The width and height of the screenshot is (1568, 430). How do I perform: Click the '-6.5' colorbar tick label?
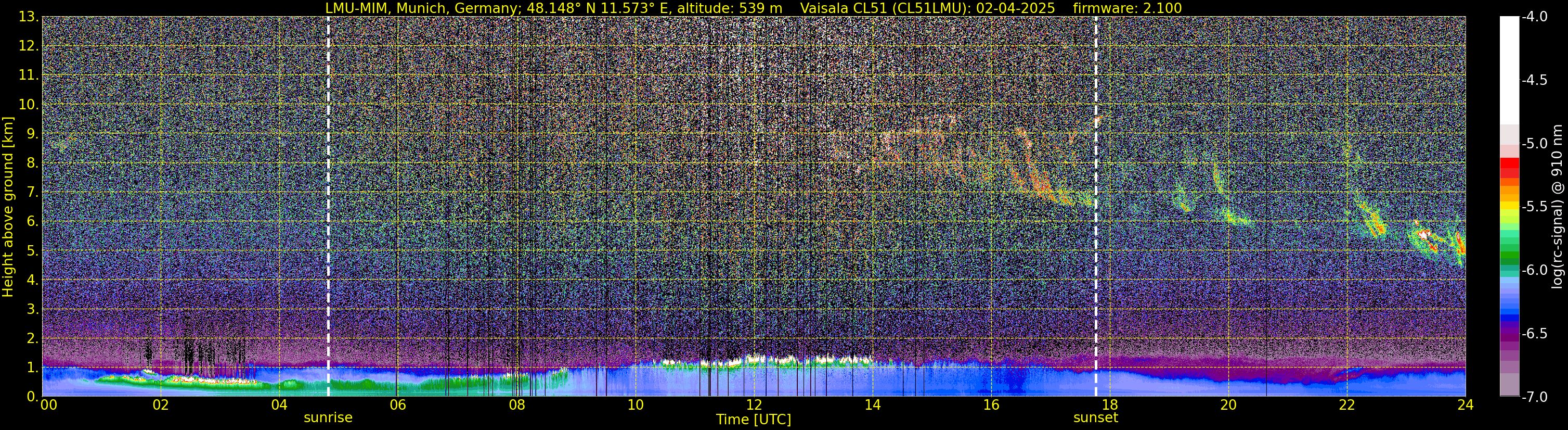point(1535,334)
